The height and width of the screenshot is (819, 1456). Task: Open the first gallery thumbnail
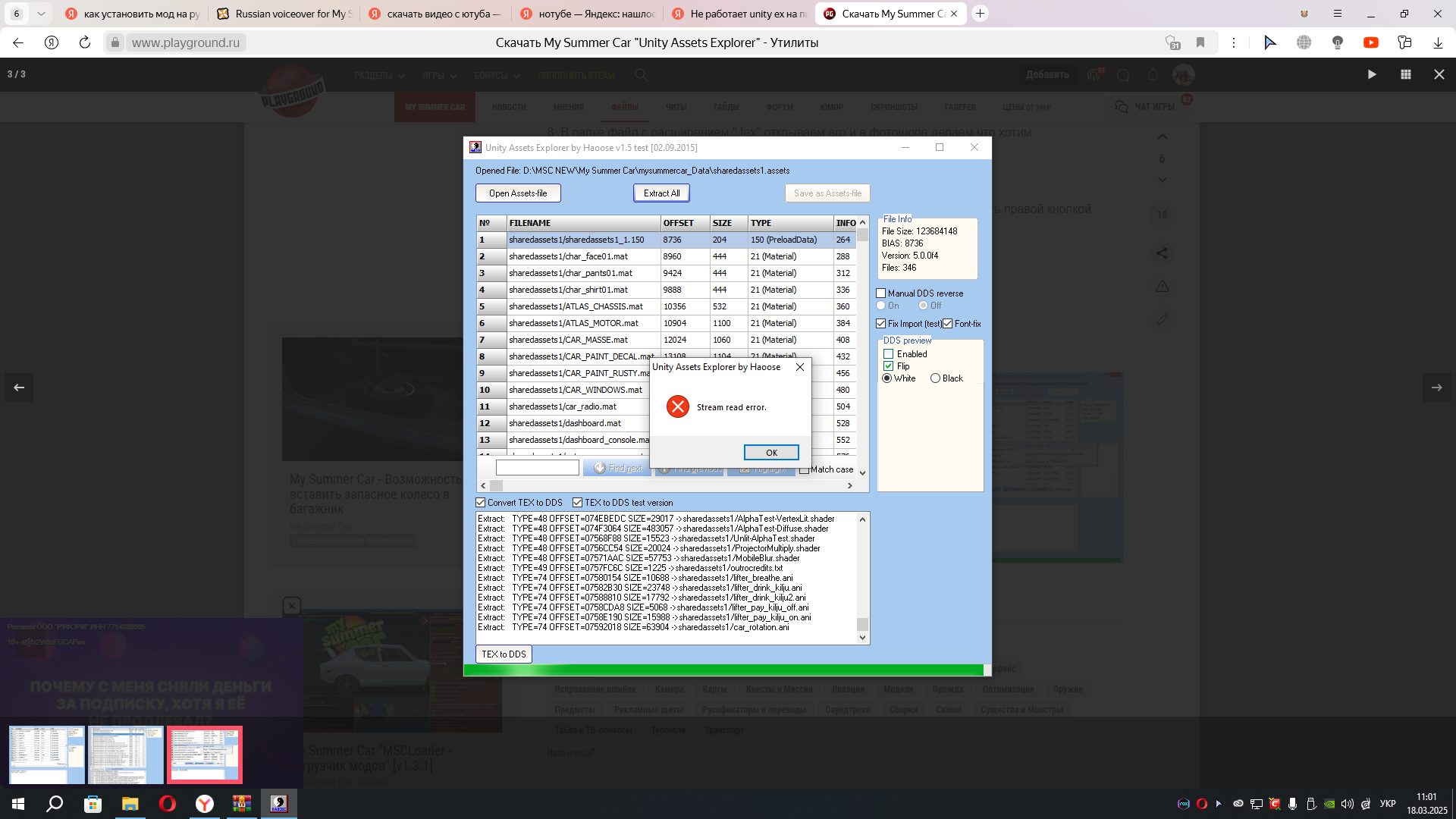coord(47,755)
